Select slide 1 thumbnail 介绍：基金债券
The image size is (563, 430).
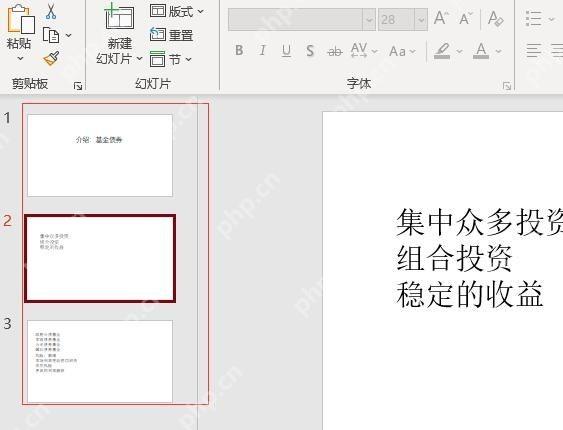tap(100, 155)
